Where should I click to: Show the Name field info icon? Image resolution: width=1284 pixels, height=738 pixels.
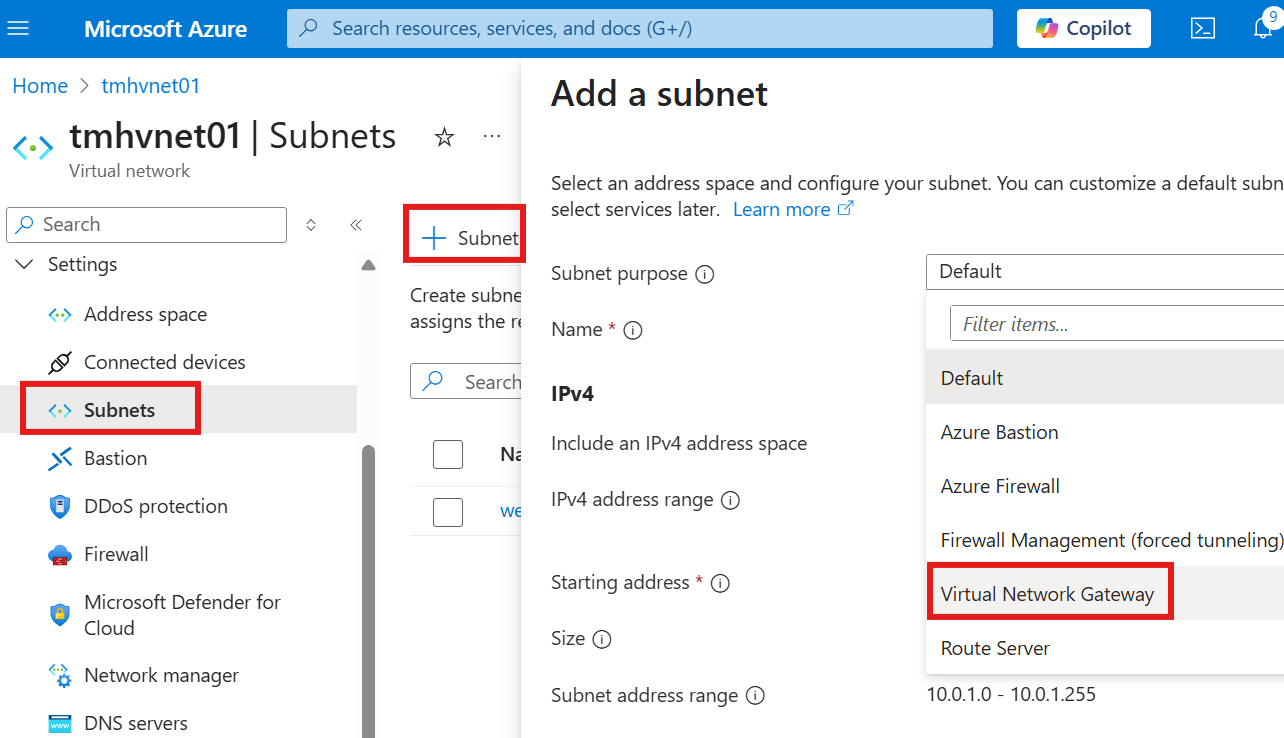tap(632, 330)
